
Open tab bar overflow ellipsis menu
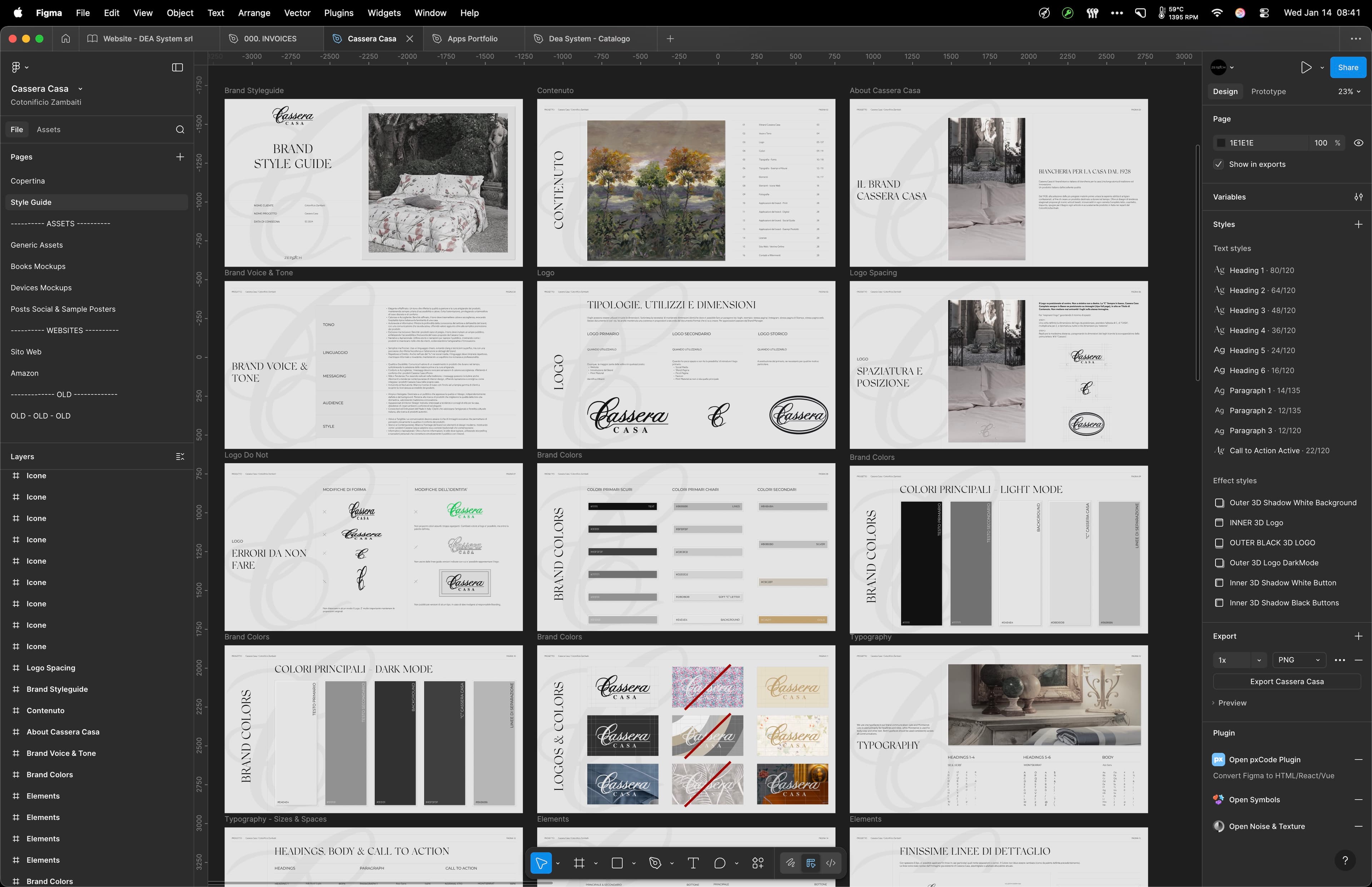tap(1356, 39)
